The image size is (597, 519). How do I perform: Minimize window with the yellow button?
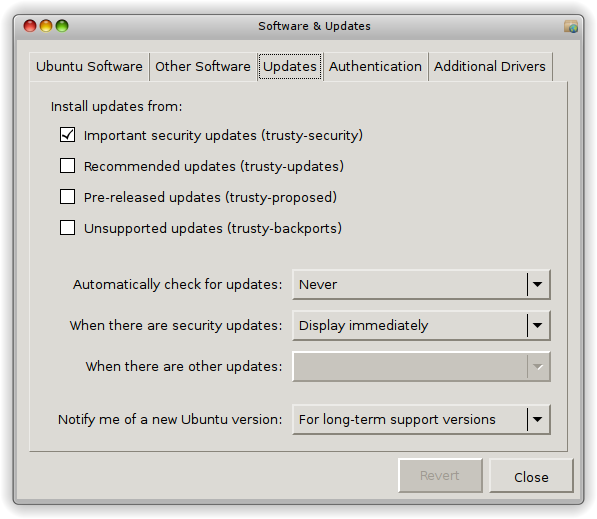click(46, 26)
